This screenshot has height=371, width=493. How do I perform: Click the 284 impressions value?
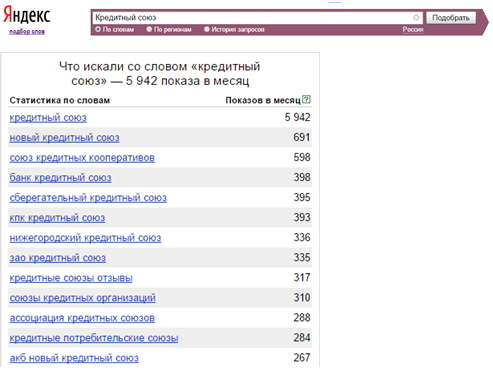click(x=302, y=337)
